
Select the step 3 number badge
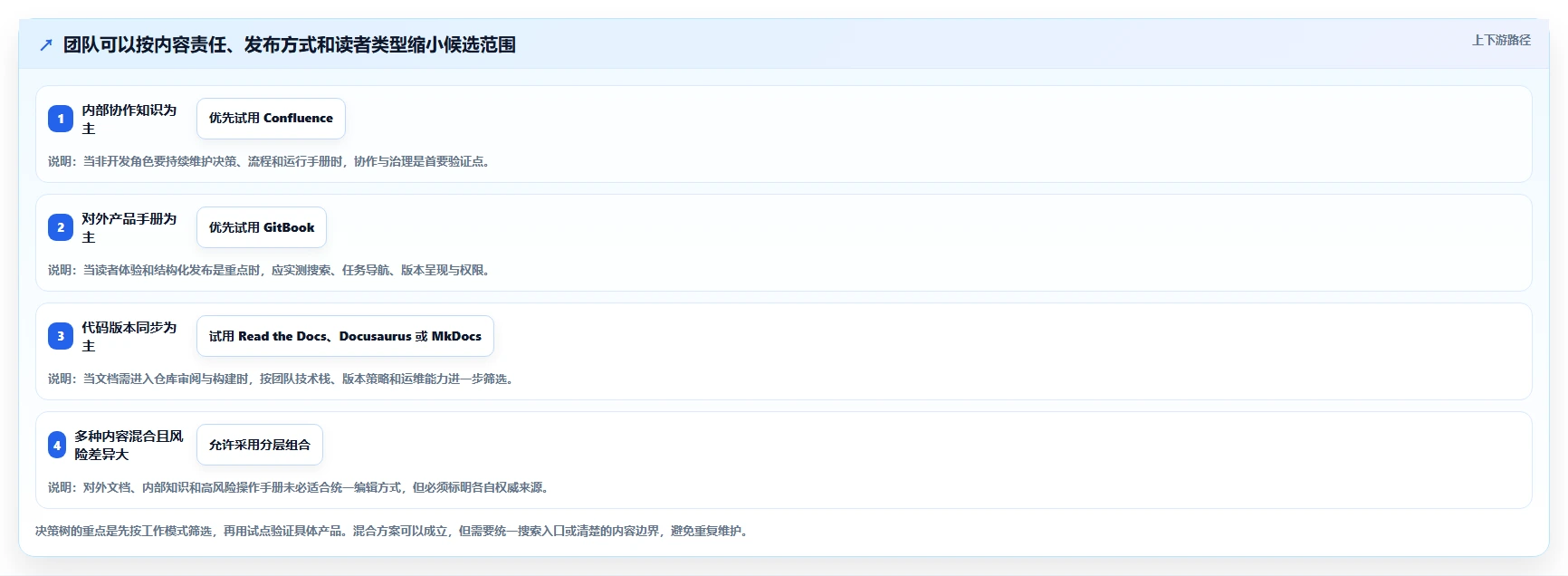click(x=61, y=336)
